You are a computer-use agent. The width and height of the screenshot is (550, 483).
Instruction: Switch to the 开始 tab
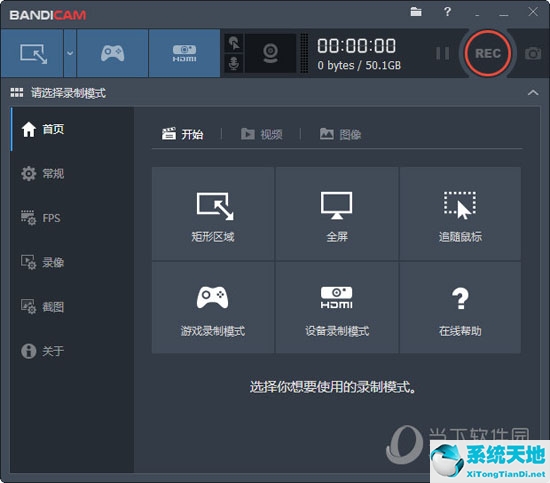(182, 134)
